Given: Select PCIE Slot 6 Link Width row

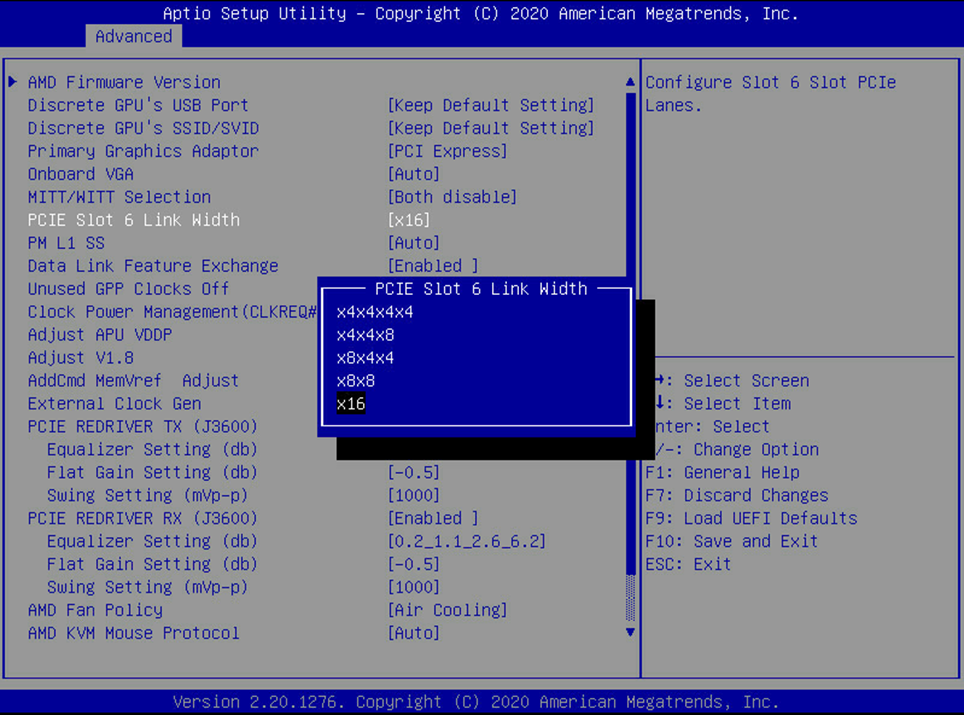Looking at the screenshot, I should click(133, 220).
